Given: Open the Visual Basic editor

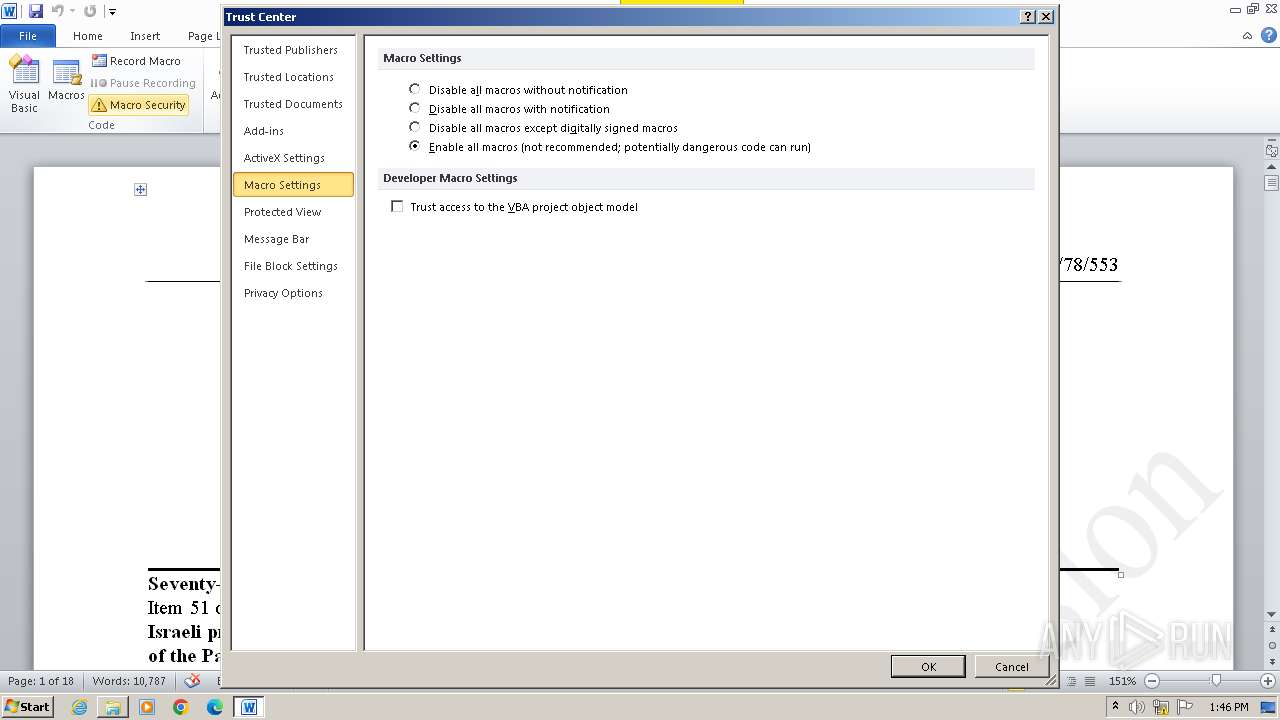Looking at the screenshot, I should point(24,85).
